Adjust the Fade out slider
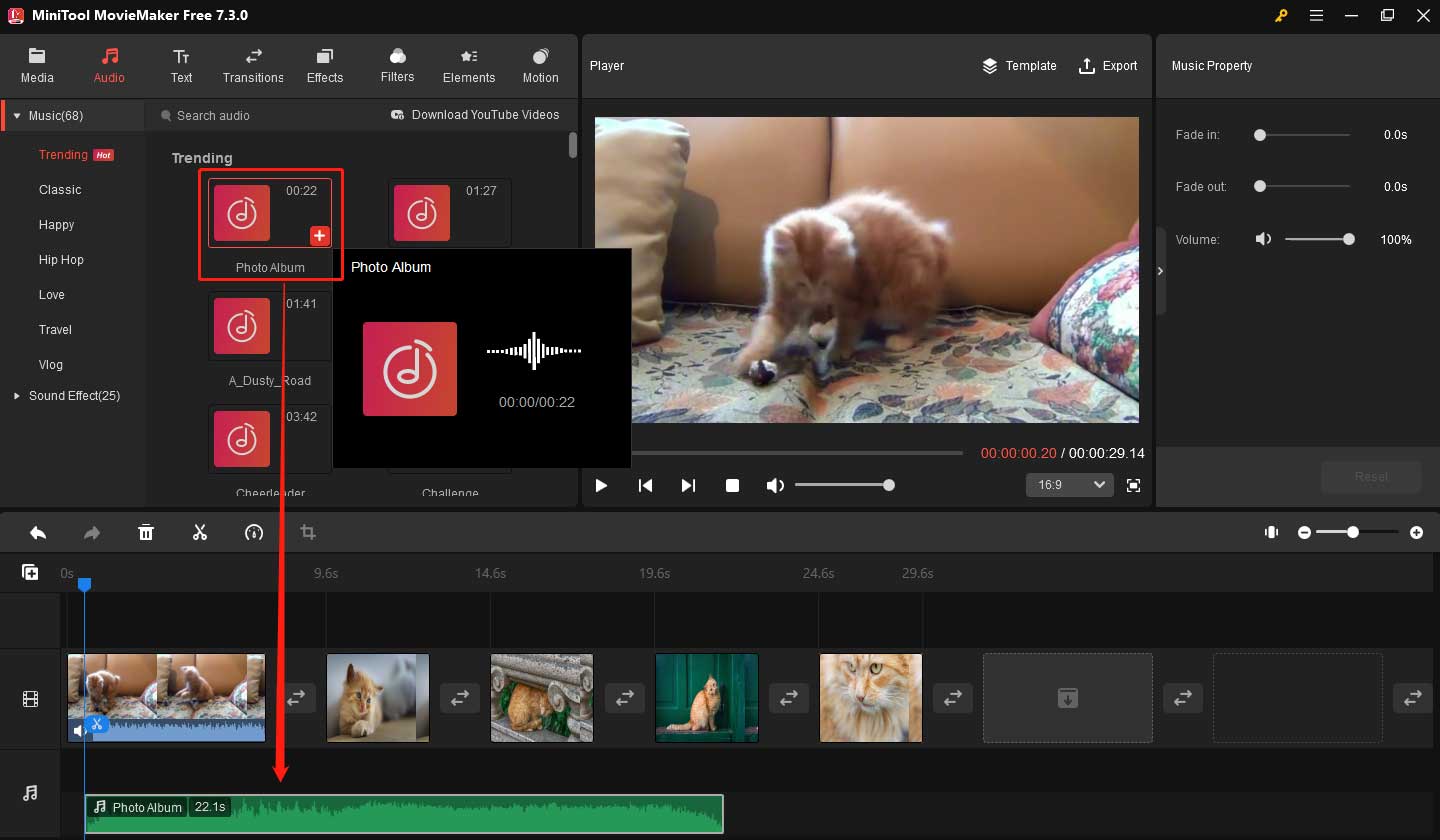The image size is (1440, 840). tap(1304, 187)
